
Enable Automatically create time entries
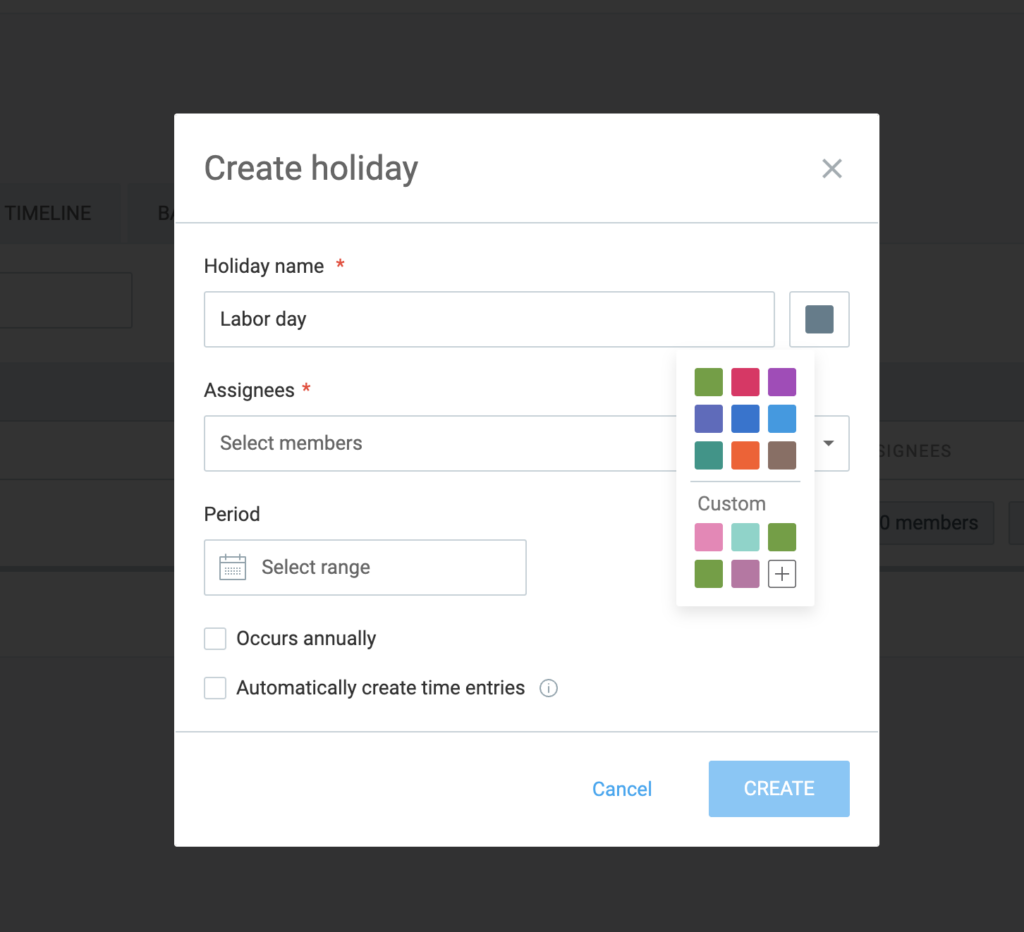215,688
